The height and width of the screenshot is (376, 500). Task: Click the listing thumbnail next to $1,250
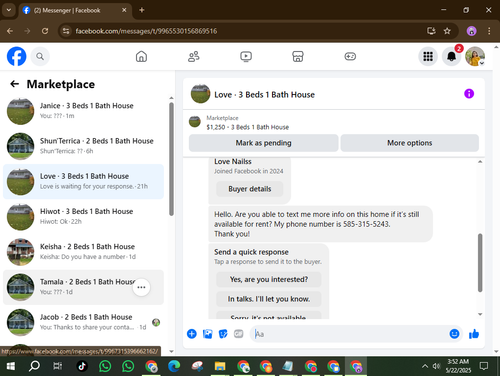point(195,122)
